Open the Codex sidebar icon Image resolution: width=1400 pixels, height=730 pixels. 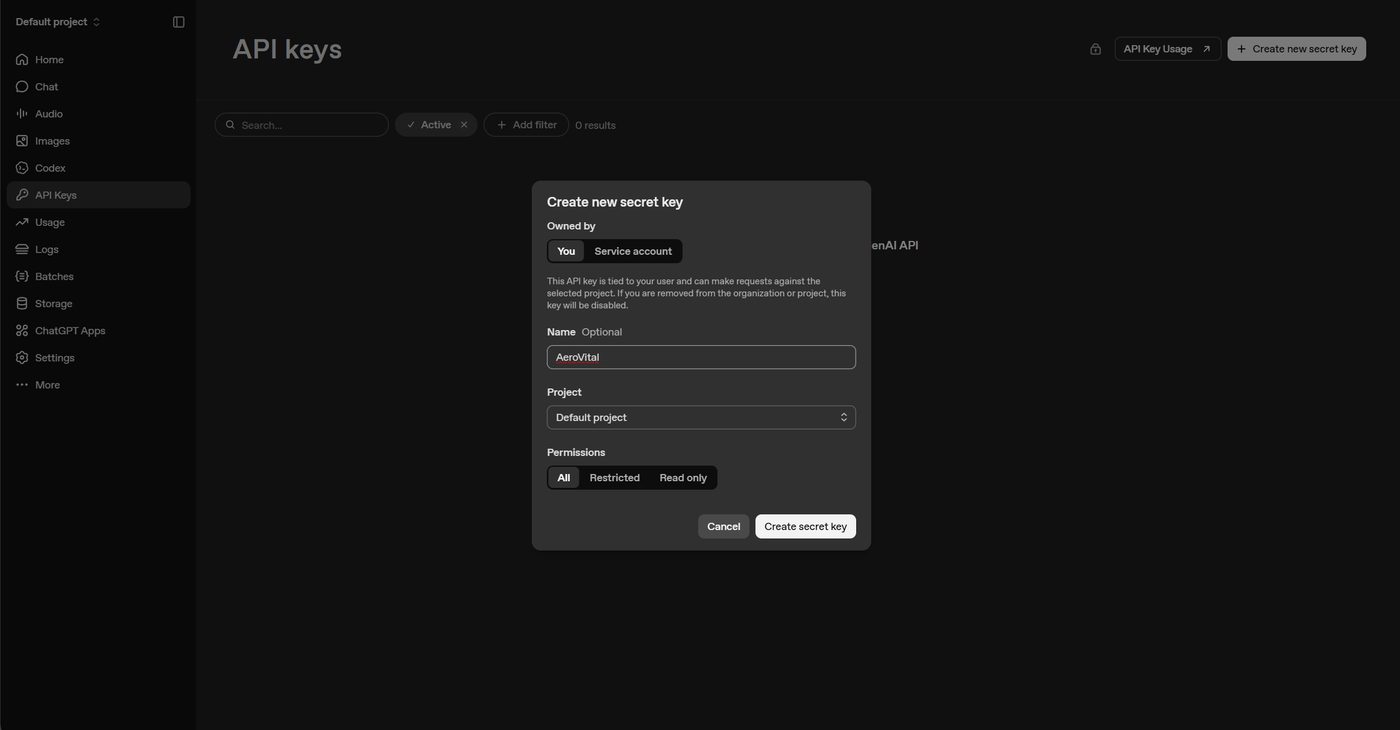[x=22, y=168]
